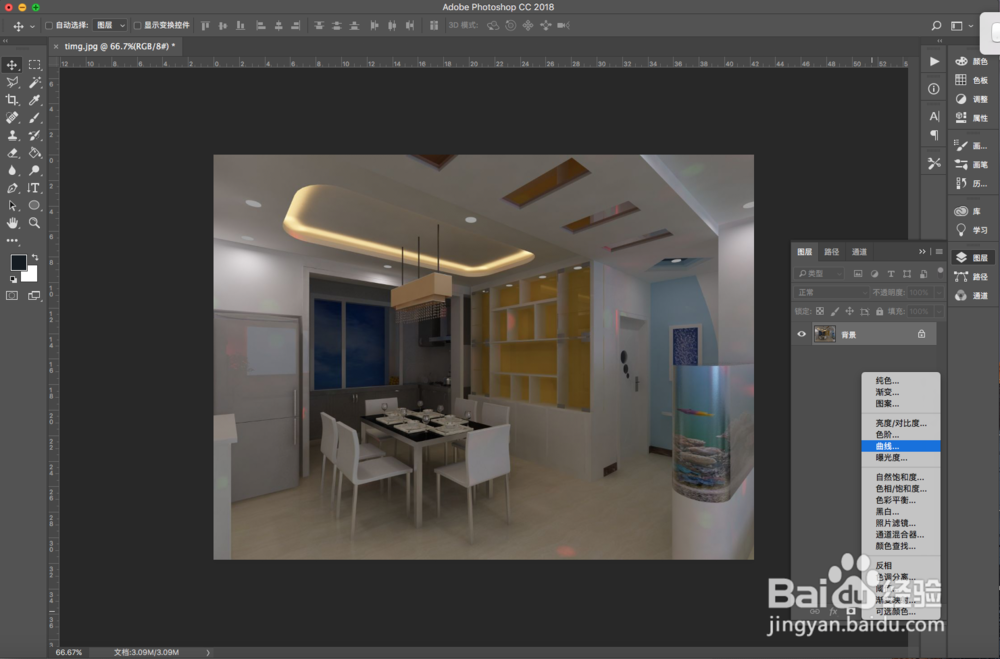Open the background color picker
1000x659 pixels.
click(31, 275)
